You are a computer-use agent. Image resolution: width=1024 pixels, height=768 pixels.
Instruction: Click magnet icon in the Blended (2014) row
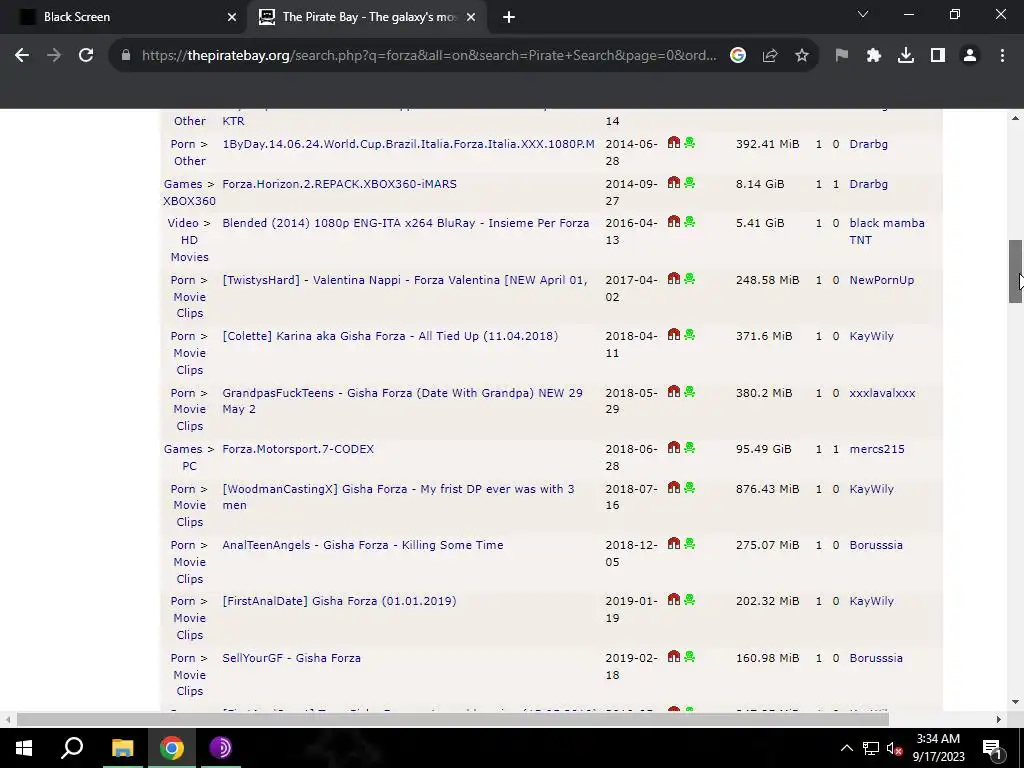[x=674, y=222]
